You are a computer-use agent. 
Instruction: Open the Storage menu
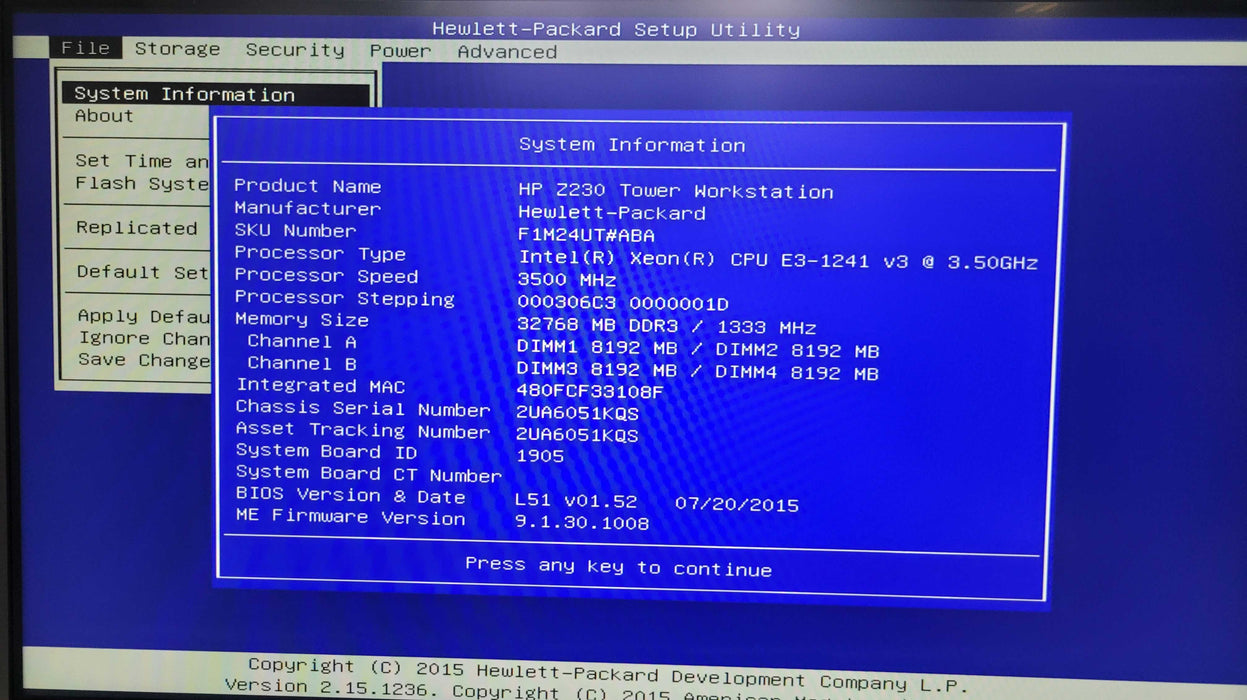(x=177, y=49)
